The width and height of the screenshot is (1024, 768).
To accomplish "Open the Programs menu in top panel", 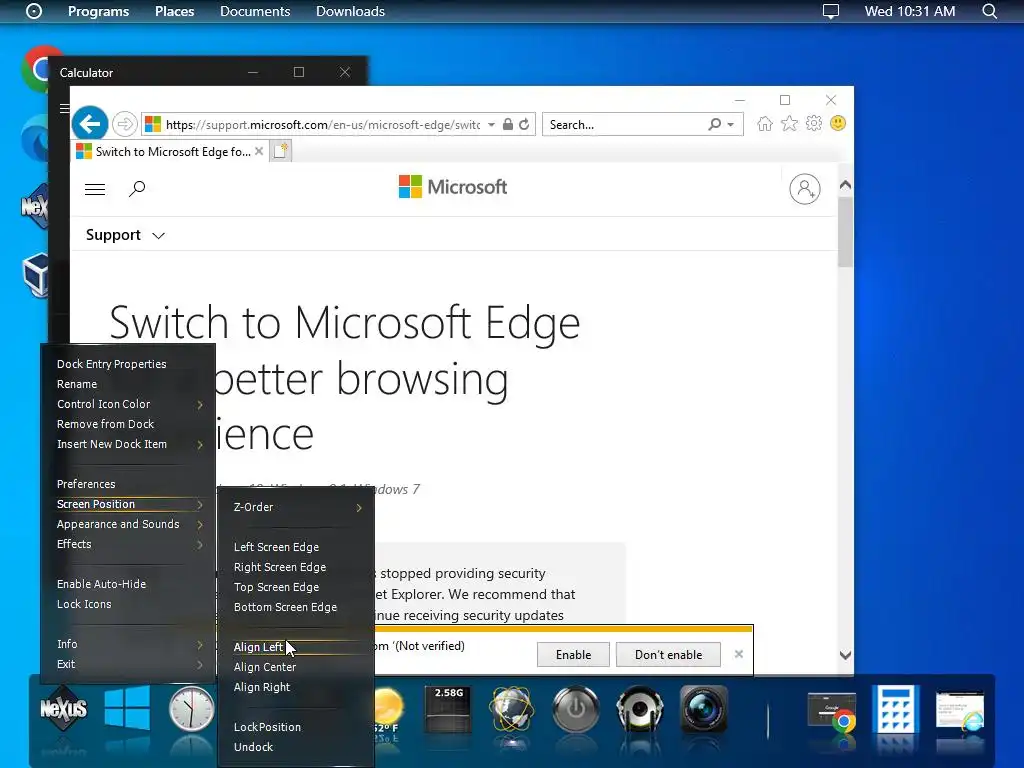I will click(x=99, y=11).
